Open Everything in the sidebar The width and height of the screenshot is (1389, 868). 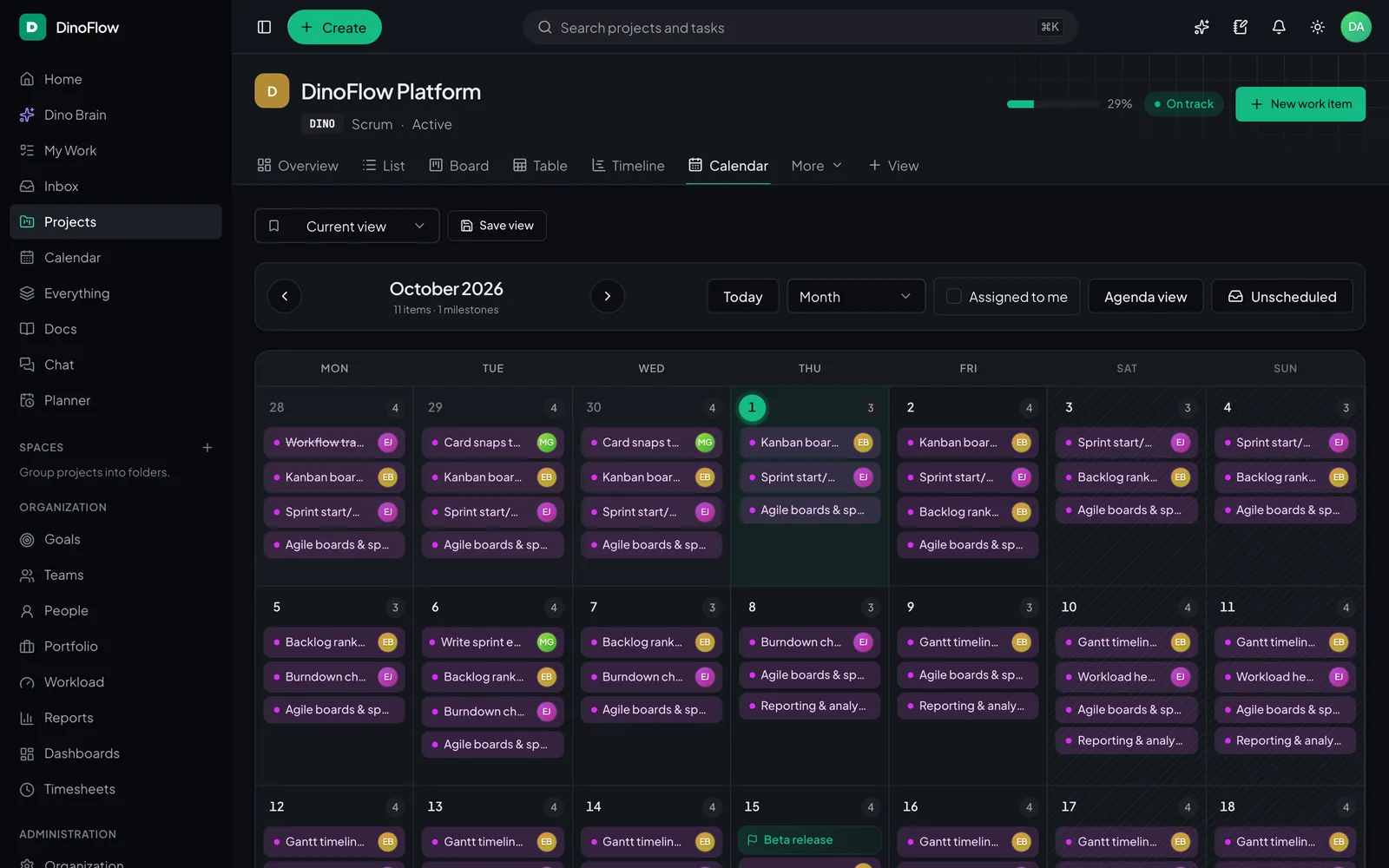(115, 293)
